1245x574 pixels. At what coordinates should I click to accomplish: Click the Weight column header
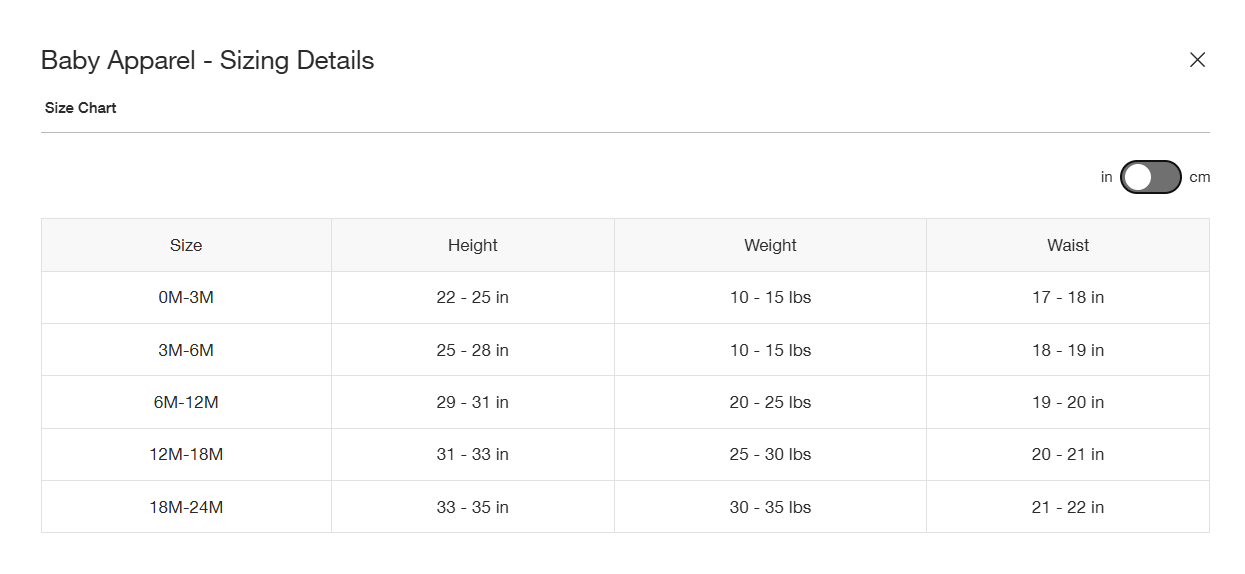point(771,245)
